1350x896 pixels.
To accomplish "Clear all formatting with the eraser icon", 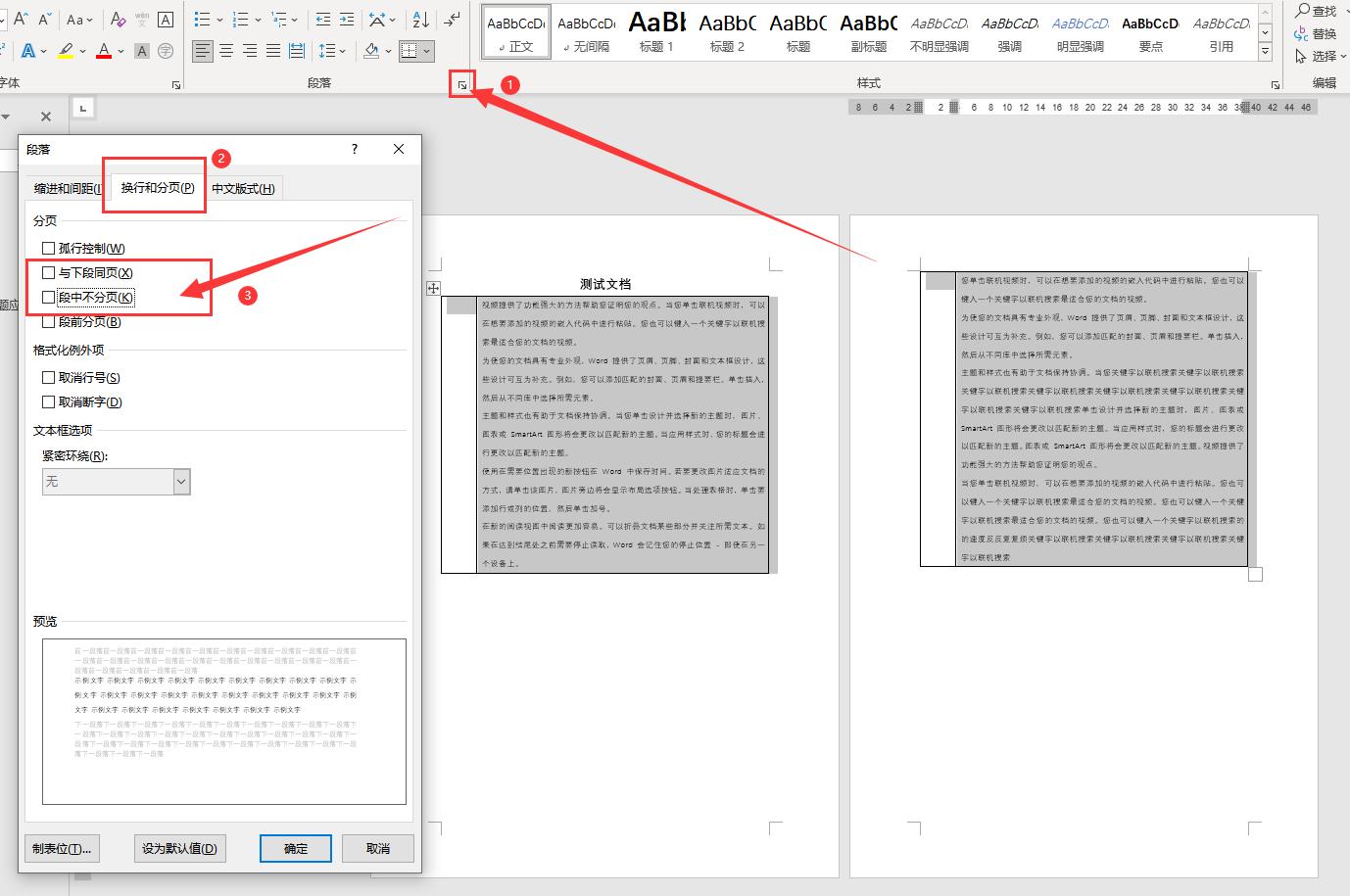I will 119,20.
